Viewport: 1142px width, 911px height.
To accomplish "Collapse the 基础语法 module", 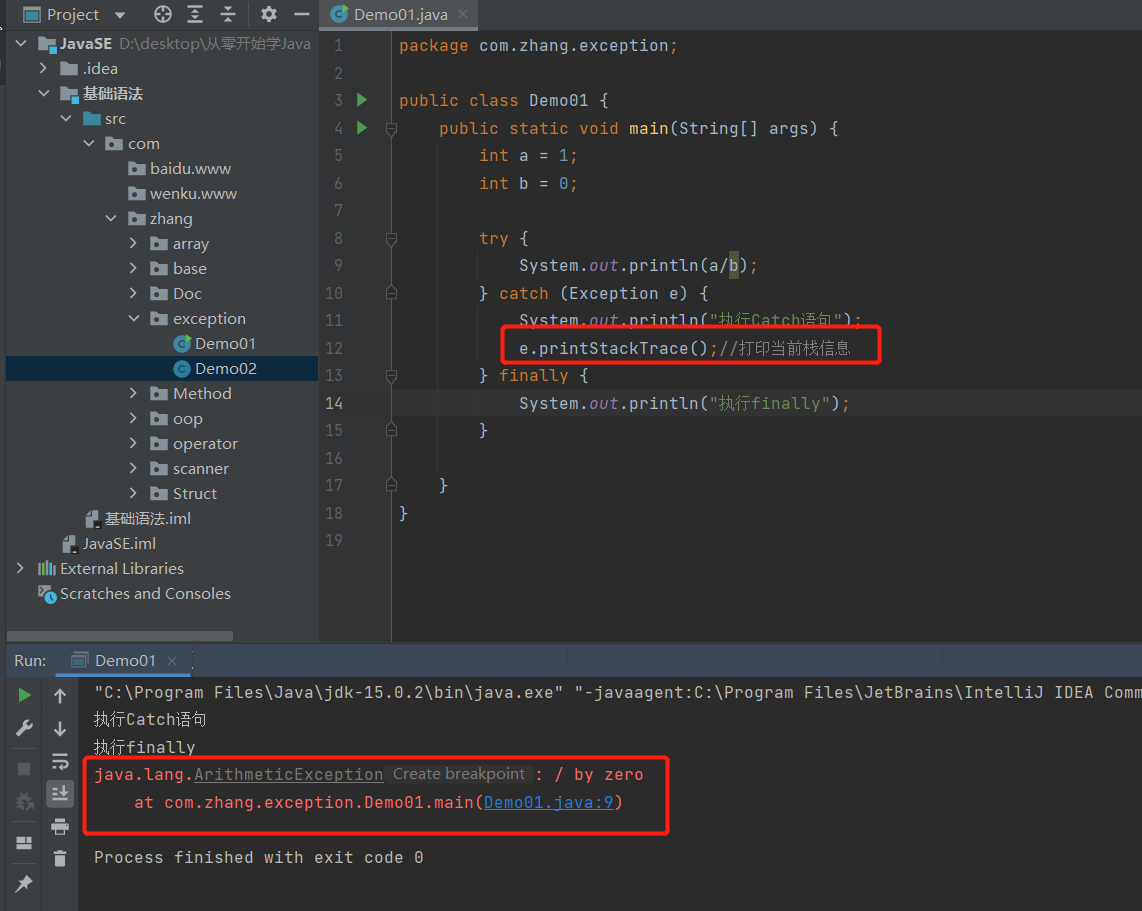I will tap(44, 93).
